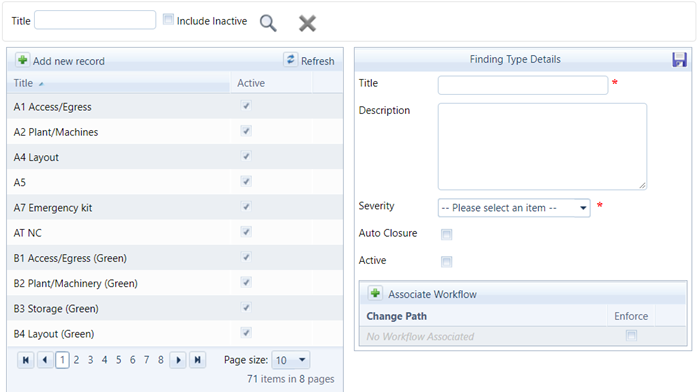Select the B2 Plant/Machinery (Green) row
The image size is (697, 392).
[175, 283]
